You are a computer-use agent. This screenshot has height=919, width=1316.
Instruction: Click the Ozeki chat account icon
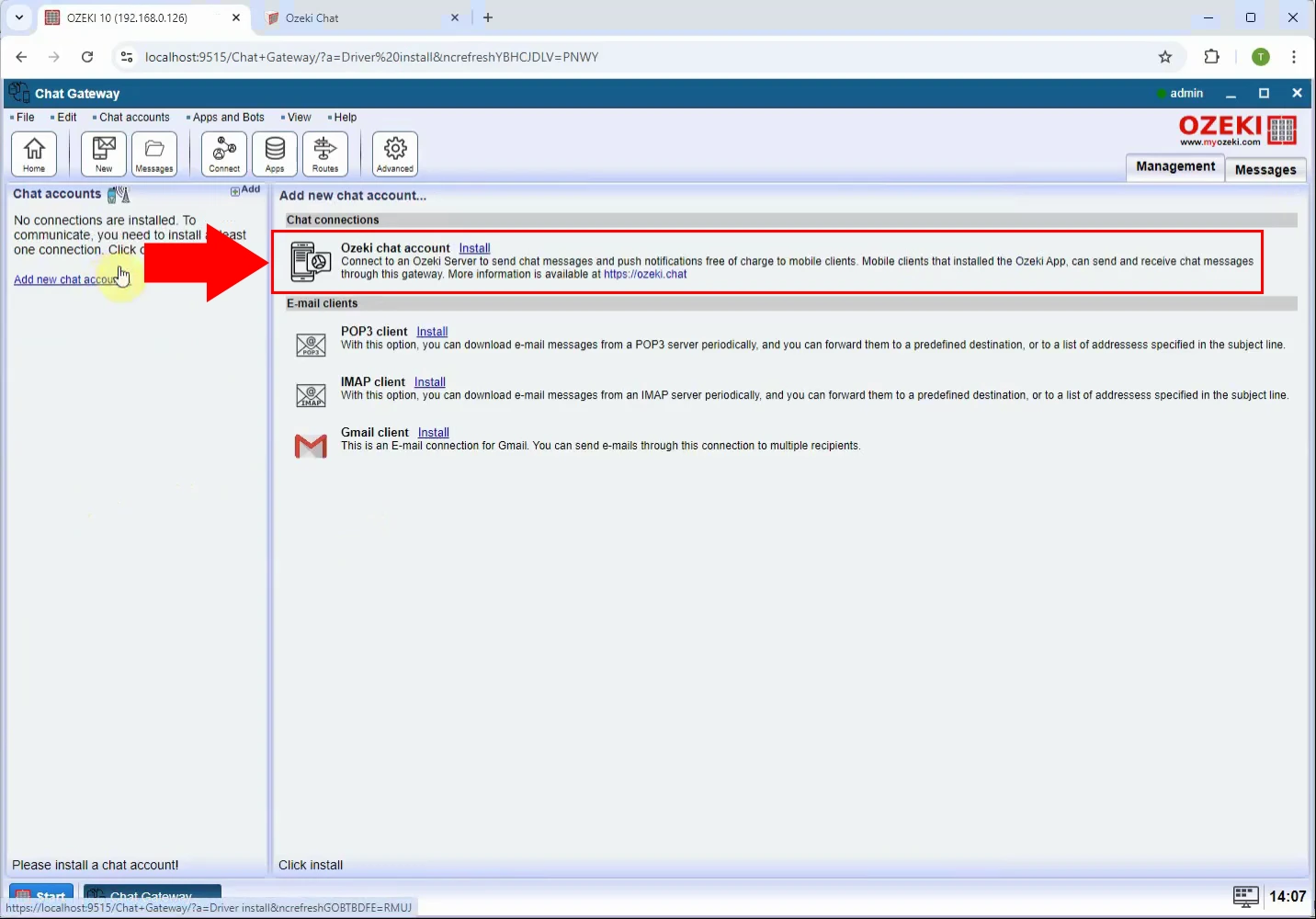pos(311,261)
